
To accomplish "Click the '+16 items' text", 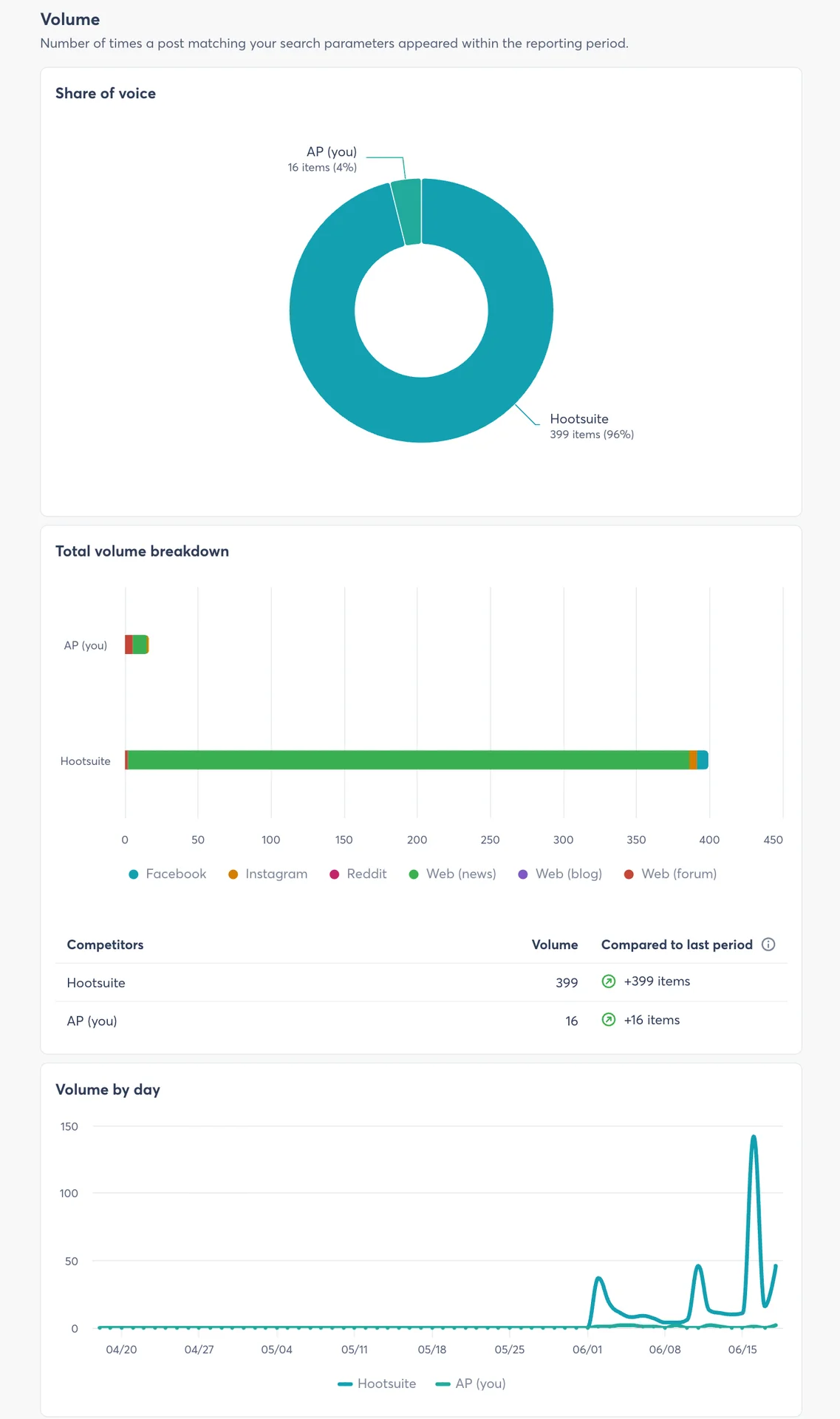I will 652,1020.
